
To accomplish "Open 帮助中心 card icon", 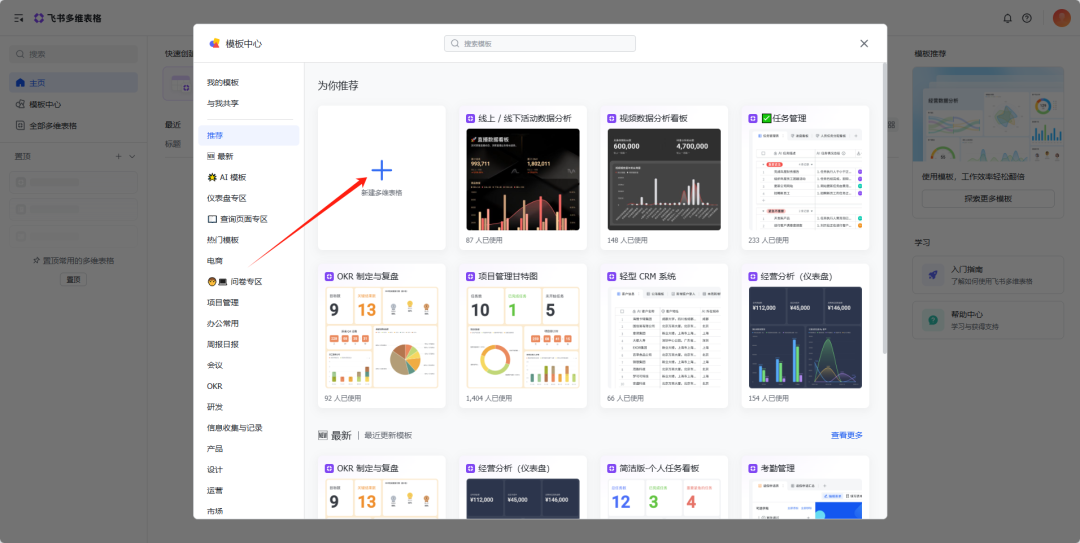I will [932, 320].
